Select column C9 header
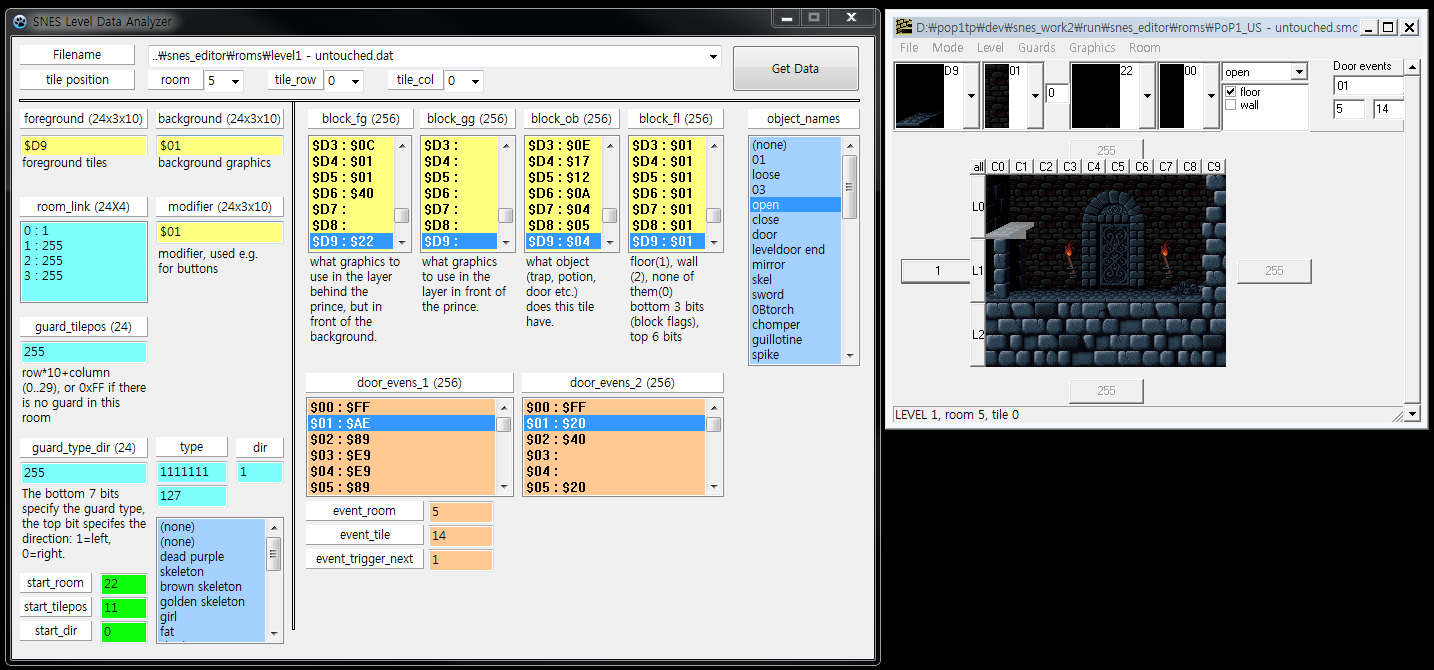 click(1214, 167)
